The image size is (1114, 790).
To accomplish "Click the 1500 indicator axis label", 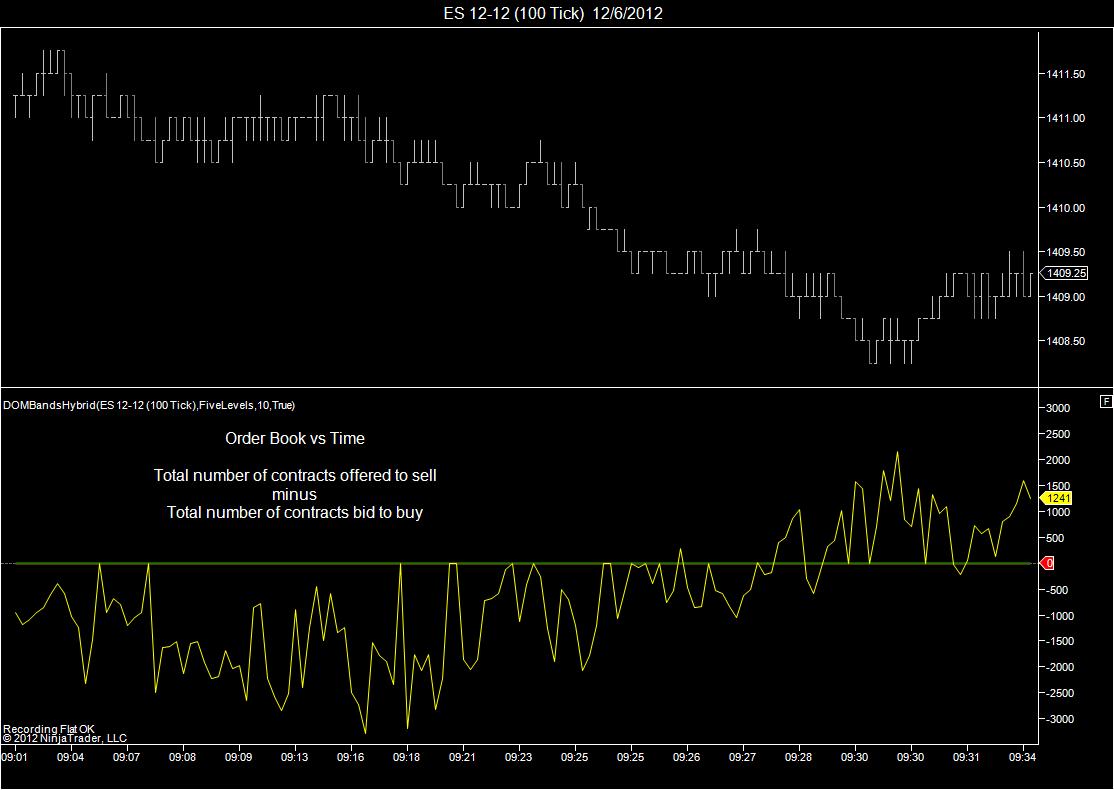I will point(1057,486).
